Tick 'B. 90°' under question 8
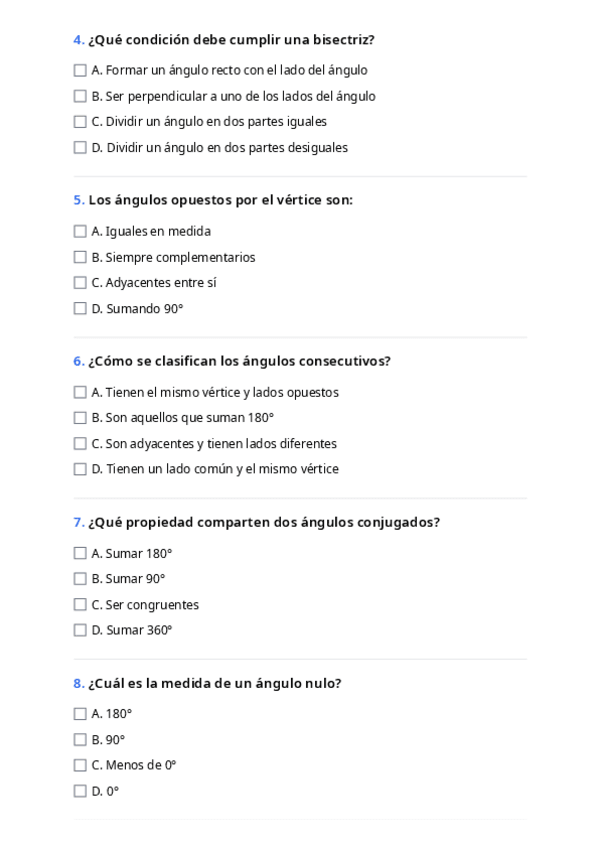Image resolution: width=600 pixels, height=848 pixels. [x=80, y=740]
